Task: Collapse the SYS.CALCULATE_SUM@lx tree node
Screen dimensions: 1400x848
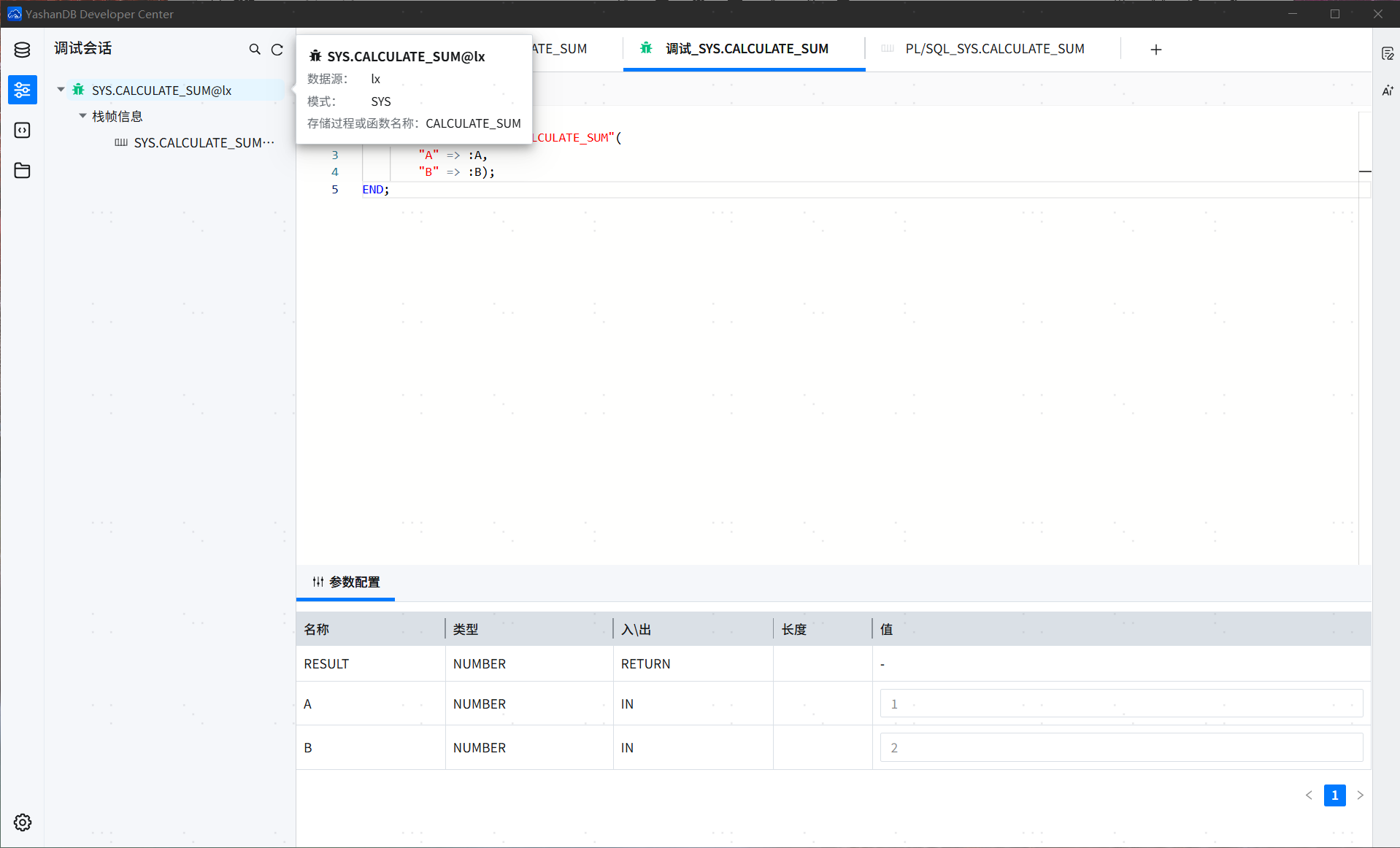Action: [x=61, y=89]
